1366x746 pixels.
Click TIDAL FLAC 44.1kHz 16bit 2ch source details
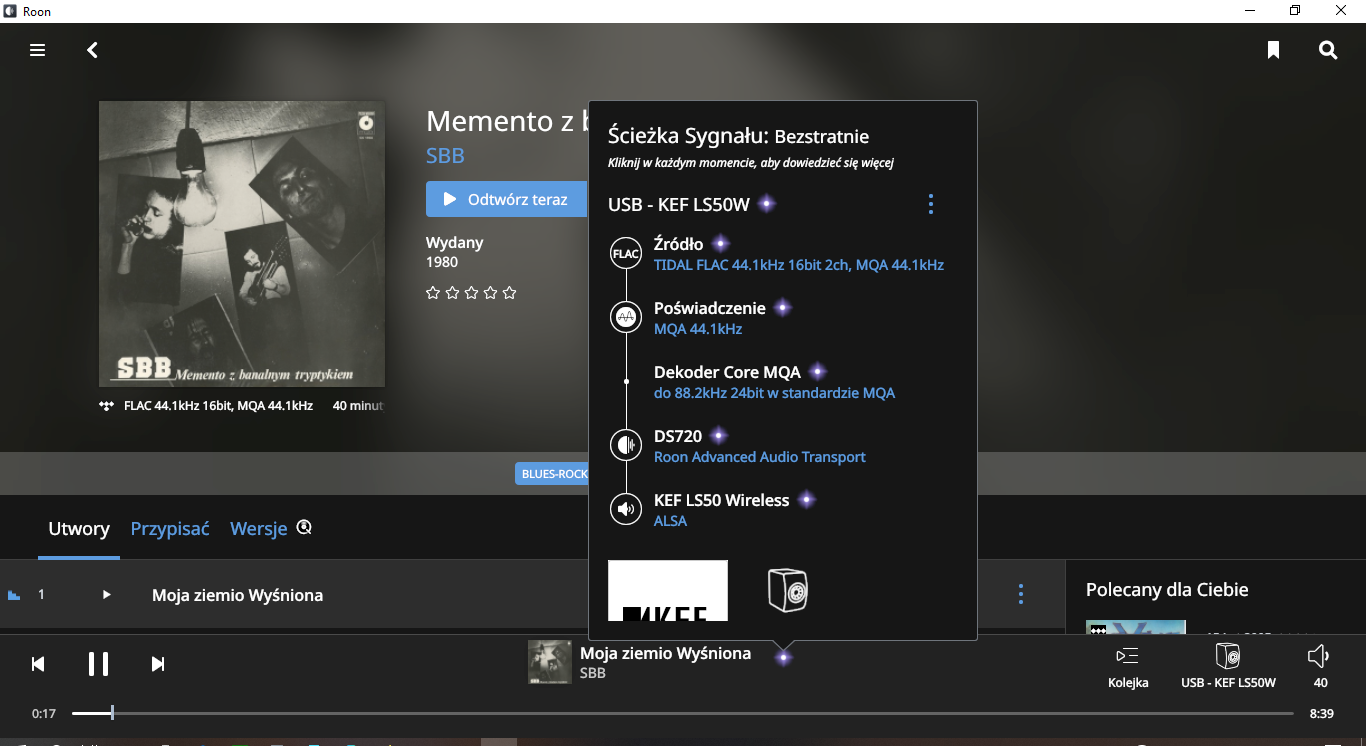[799, 265]
